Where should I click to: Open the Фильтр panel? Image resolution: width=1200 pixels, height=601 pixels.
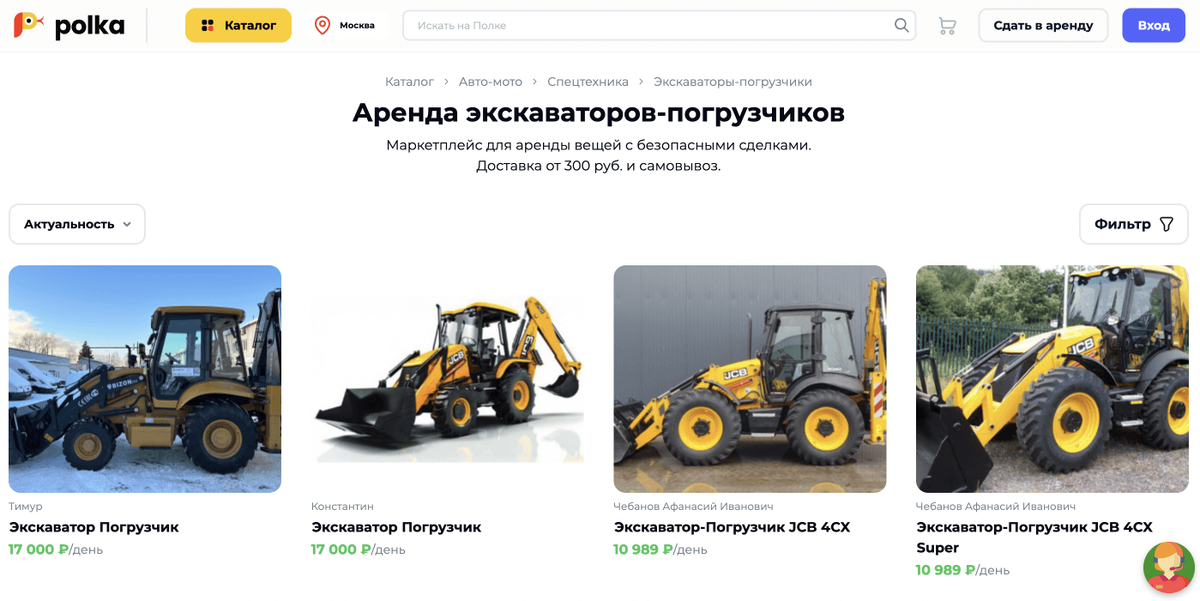(1134, 224)
